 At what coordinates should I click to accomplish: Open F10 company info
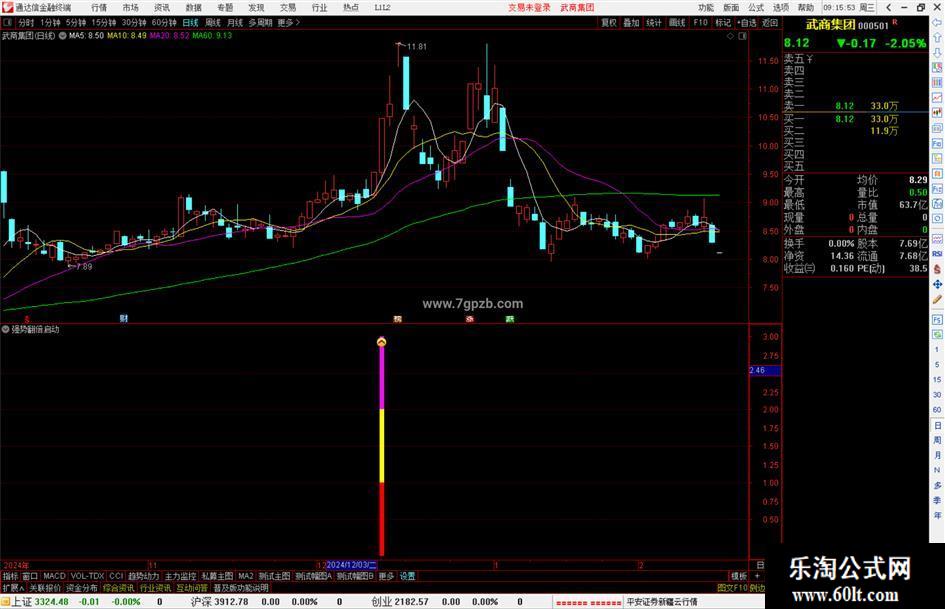[x=700, y=22]
